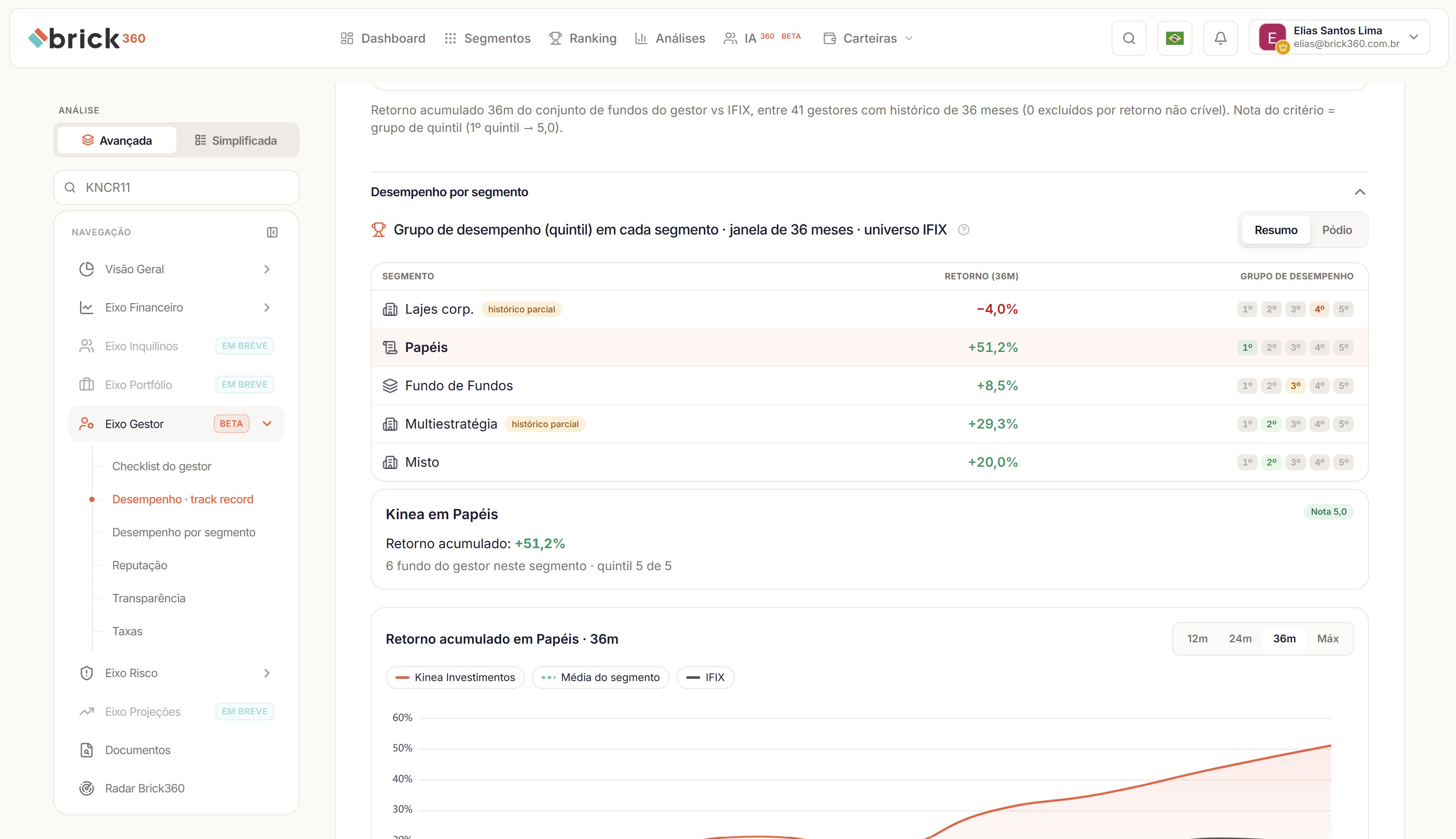Viewport: 1456px width, 839px height.
Task: Click the Eixo Inquilinos people icon
Action: pos(86,346)
